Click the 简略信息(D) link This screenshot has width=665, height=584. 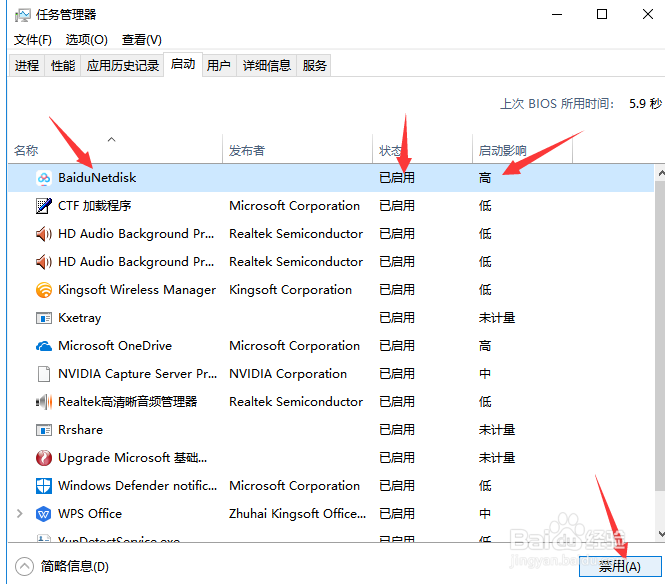75,566
